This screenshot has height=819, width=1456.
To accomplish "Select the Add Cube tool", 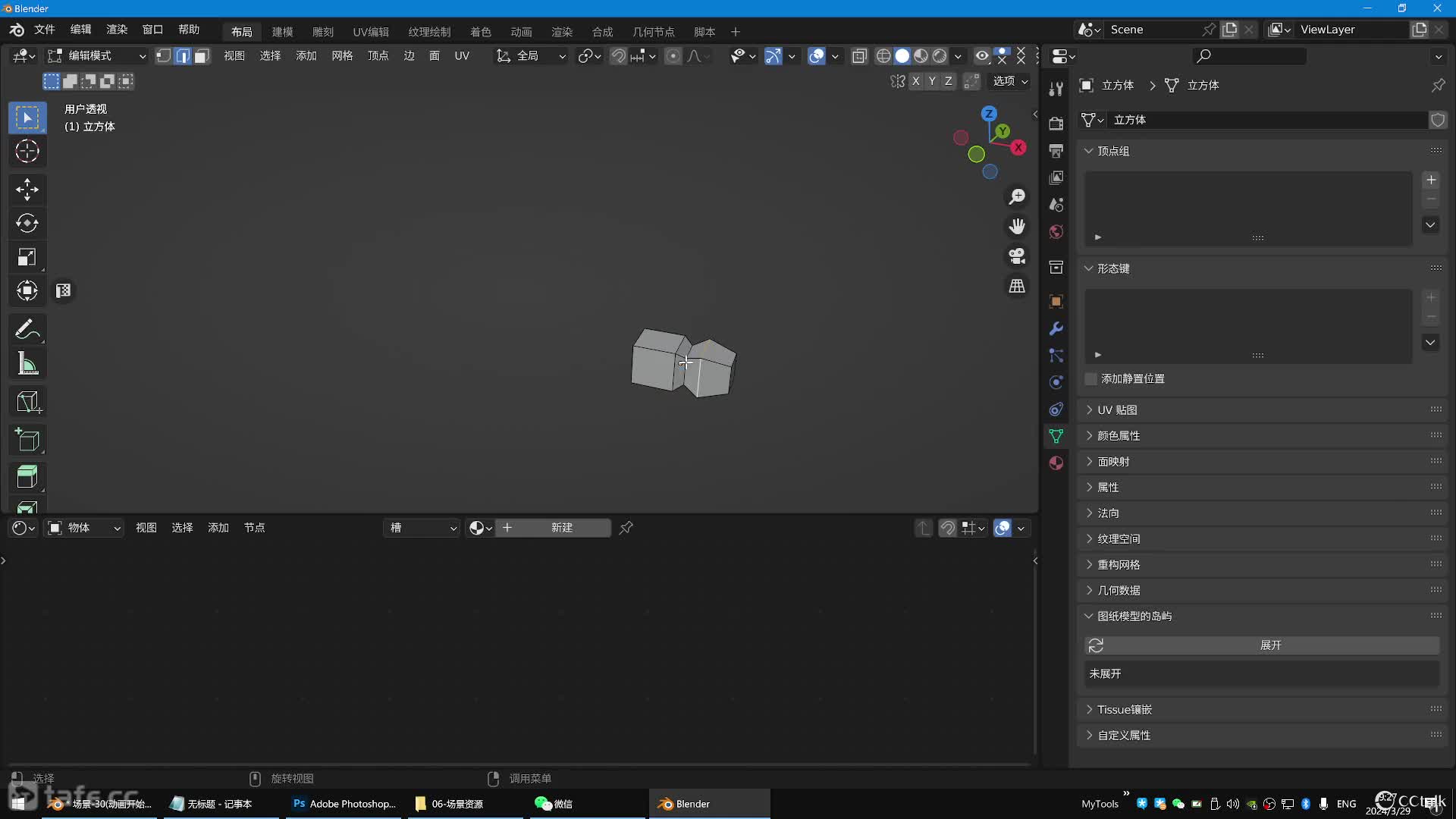I will click(27, 439).
